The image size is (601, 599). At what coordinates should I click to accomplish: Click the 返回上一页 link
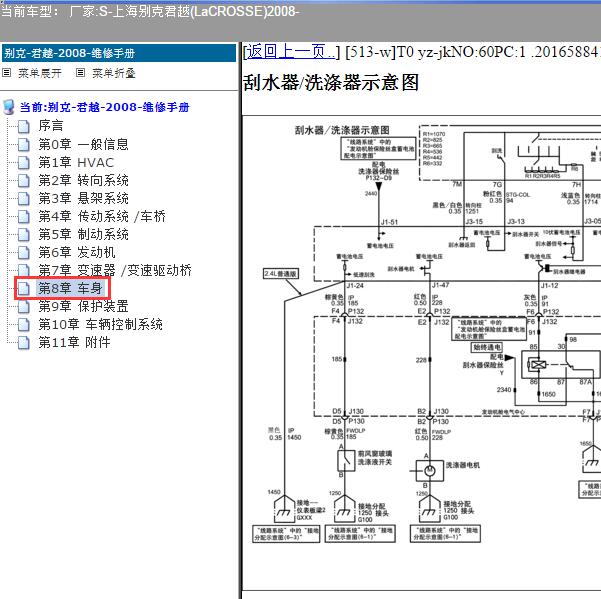click(291, 51)
